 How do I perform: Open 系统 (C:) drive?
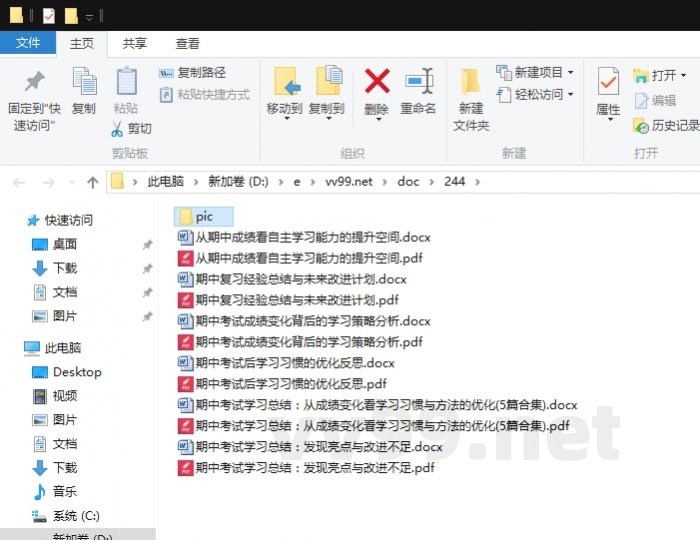[65, 516]
